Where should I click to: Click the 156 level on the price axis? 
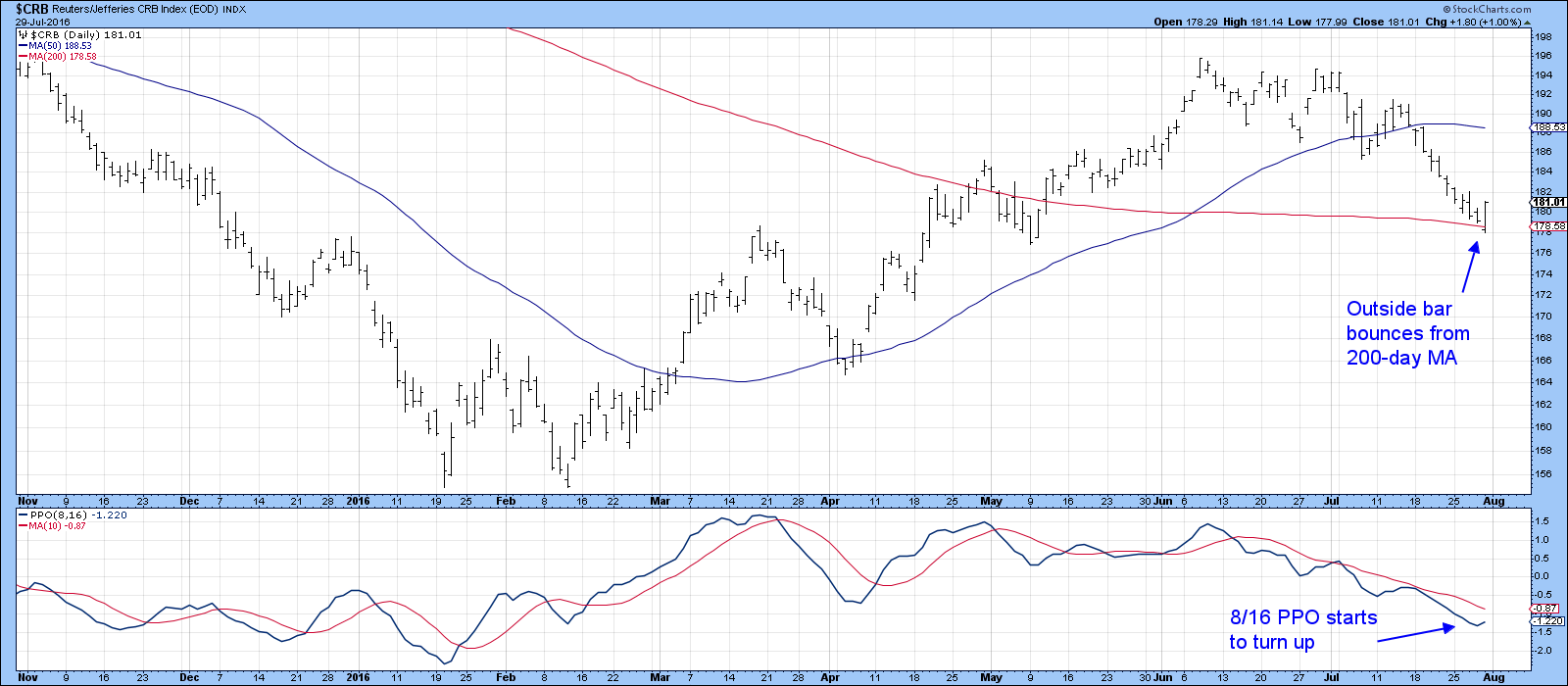pos(1543,474)
